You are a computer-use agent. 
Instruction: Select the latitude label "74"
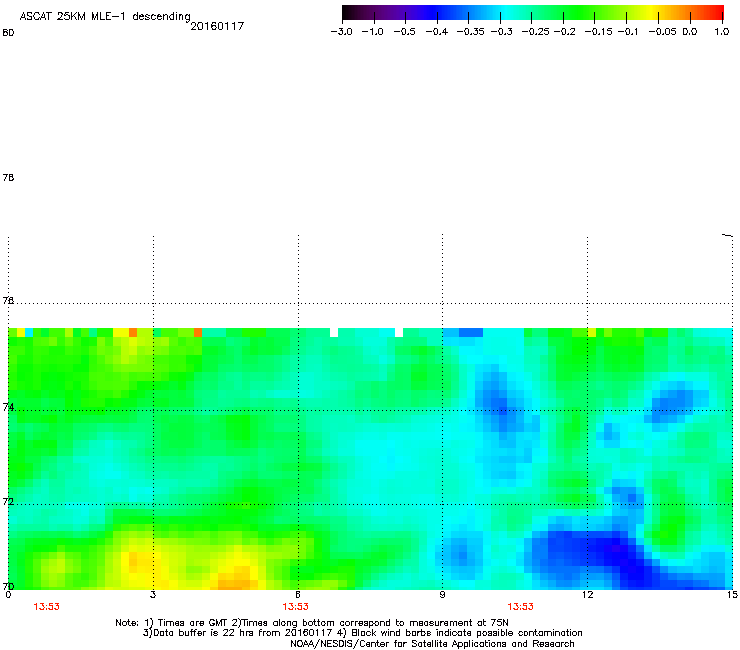point(8,407)
